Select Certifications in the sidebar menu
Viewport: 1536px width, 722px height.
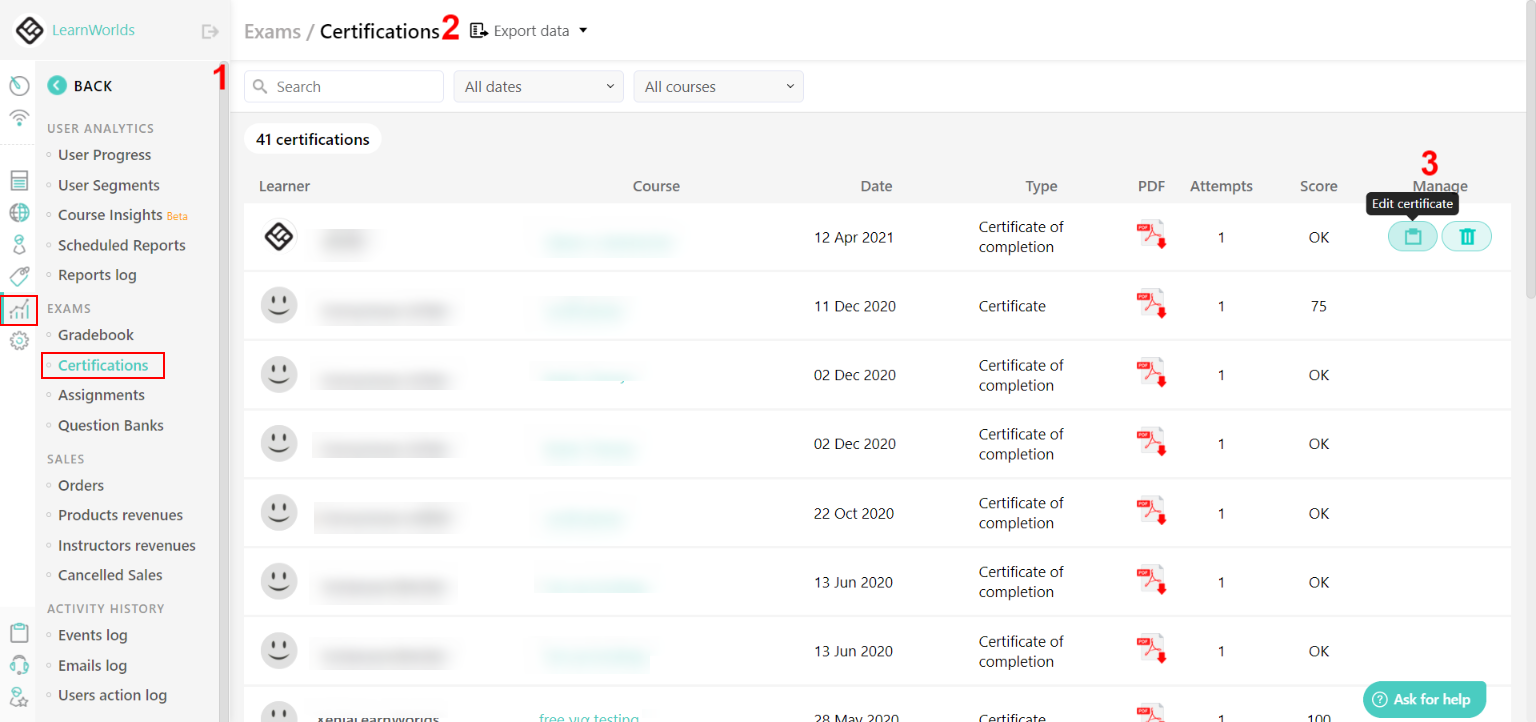(x=102, y=365)
